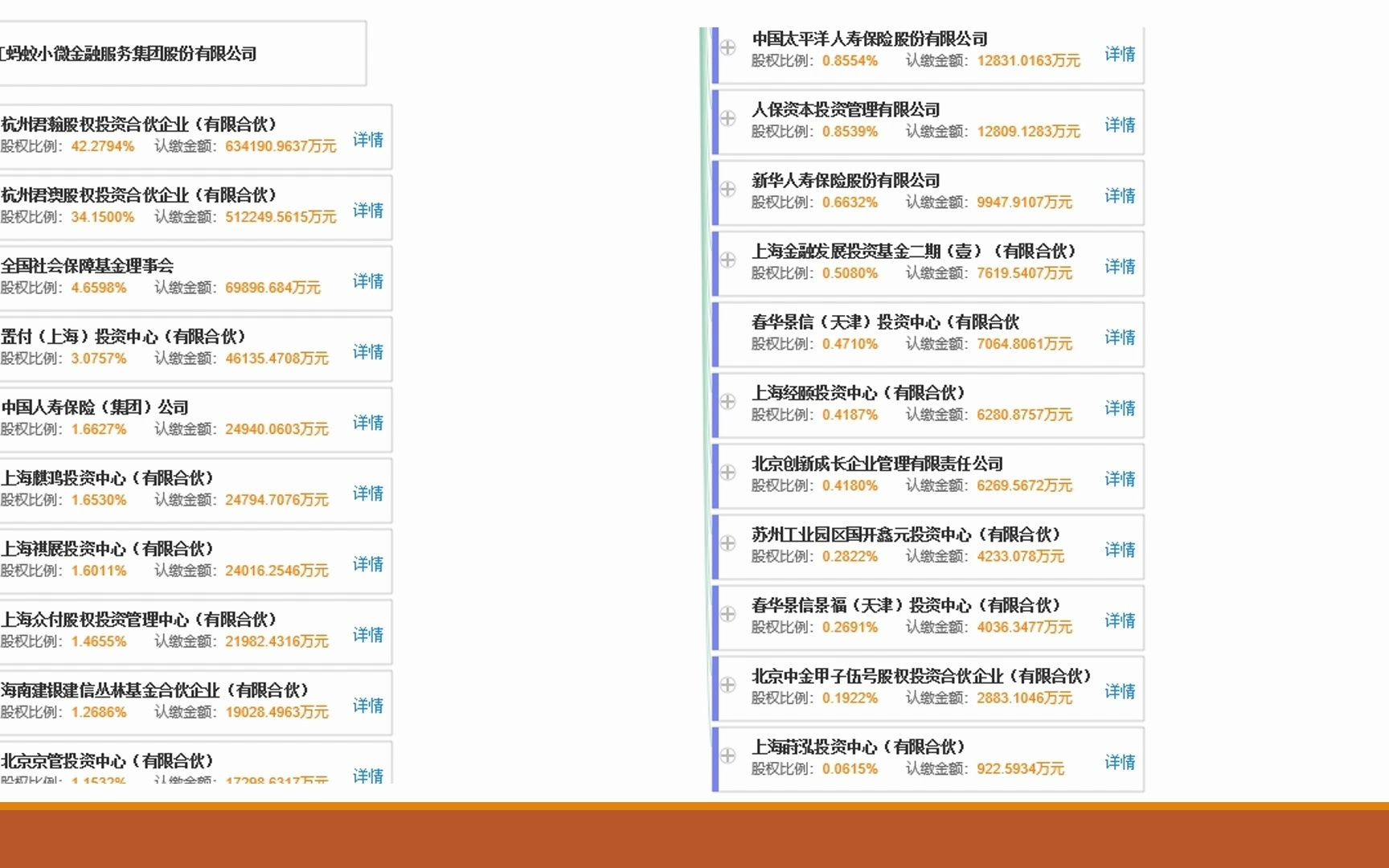The height and width of the screenshot is (868, 1389).
Task: Expand 北京创新成长企业管理有限责任公司 with its plus icon
Action: point(727,472)
